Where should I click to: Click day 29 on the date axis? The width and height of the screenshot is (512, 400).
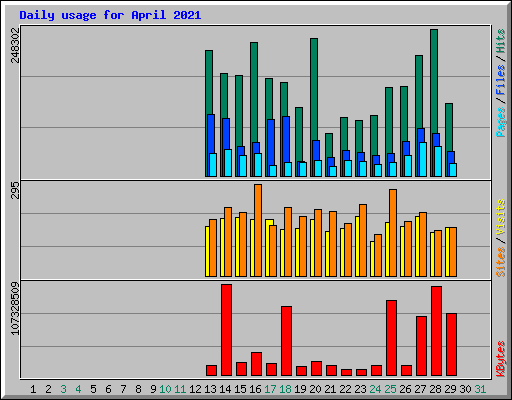click(x=450, y=389)
